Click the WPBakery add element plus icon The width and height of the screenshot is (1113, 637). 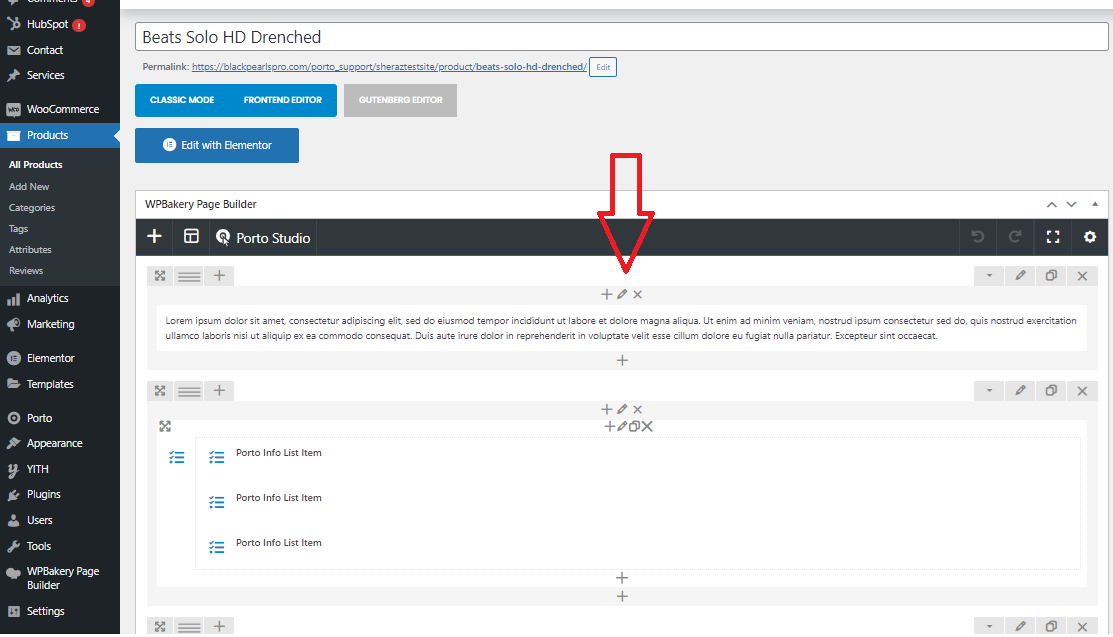pos(154,237)
